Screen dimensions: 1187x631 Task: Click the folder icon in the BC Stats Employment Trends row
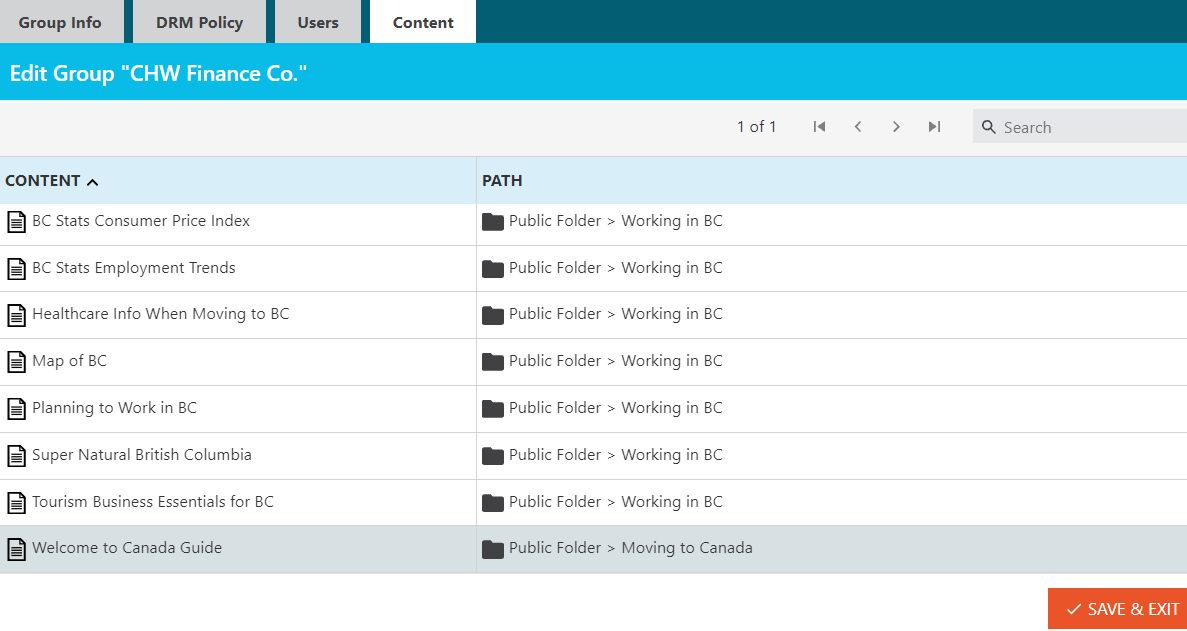click(493, 269)
